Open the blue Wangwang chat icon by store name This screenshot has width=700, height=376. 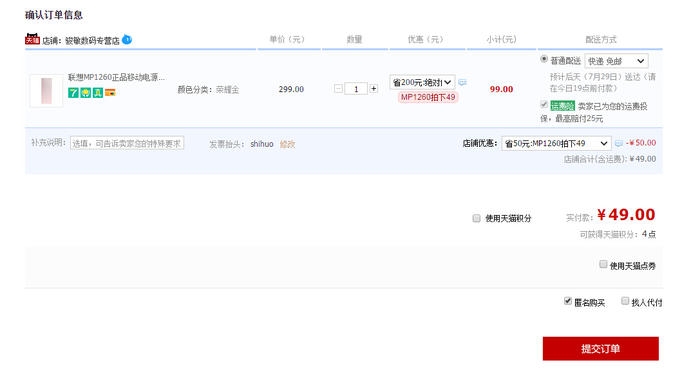click(127, 39)
